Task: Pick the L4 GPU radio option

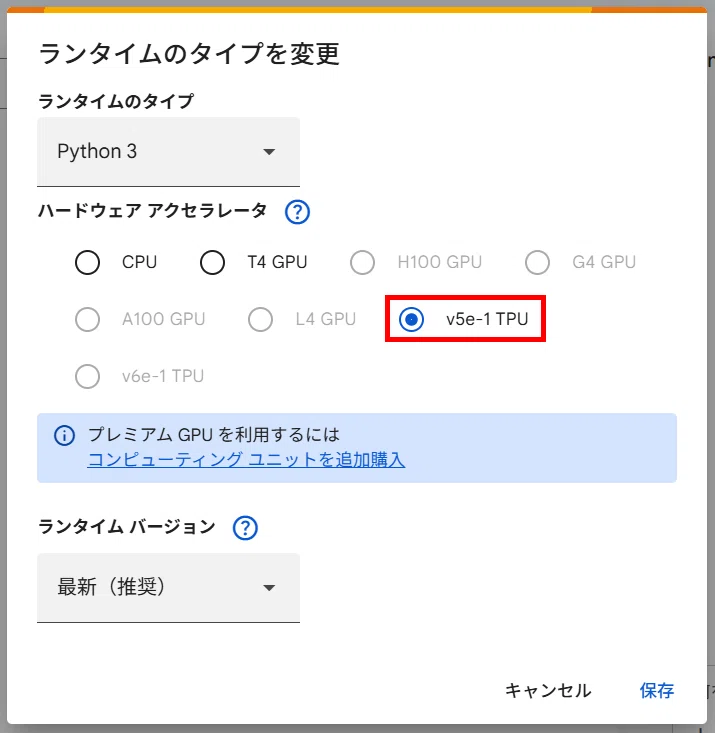Action: point(260,319)
